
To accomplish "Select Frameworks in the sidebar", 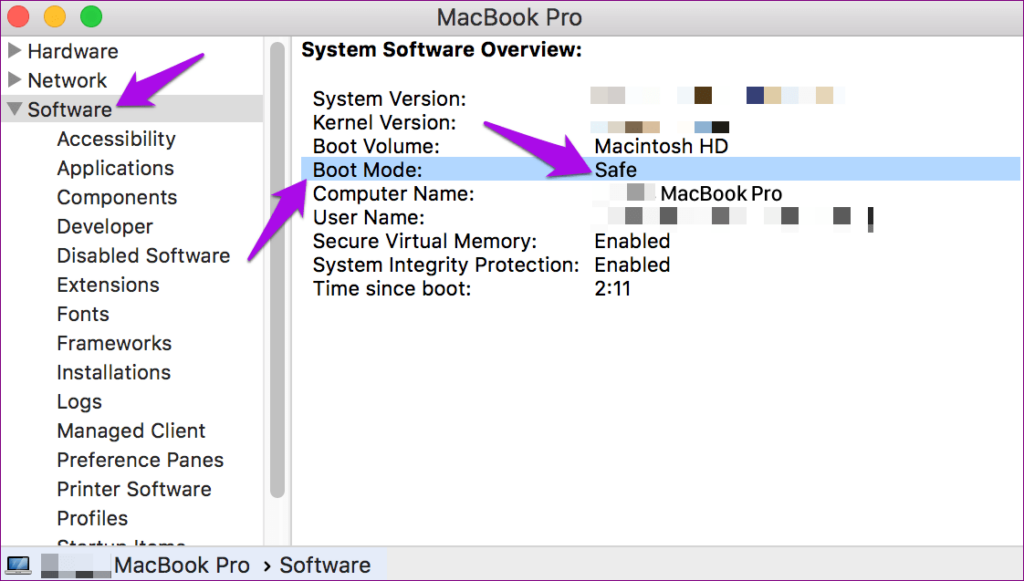I will 114,343.
